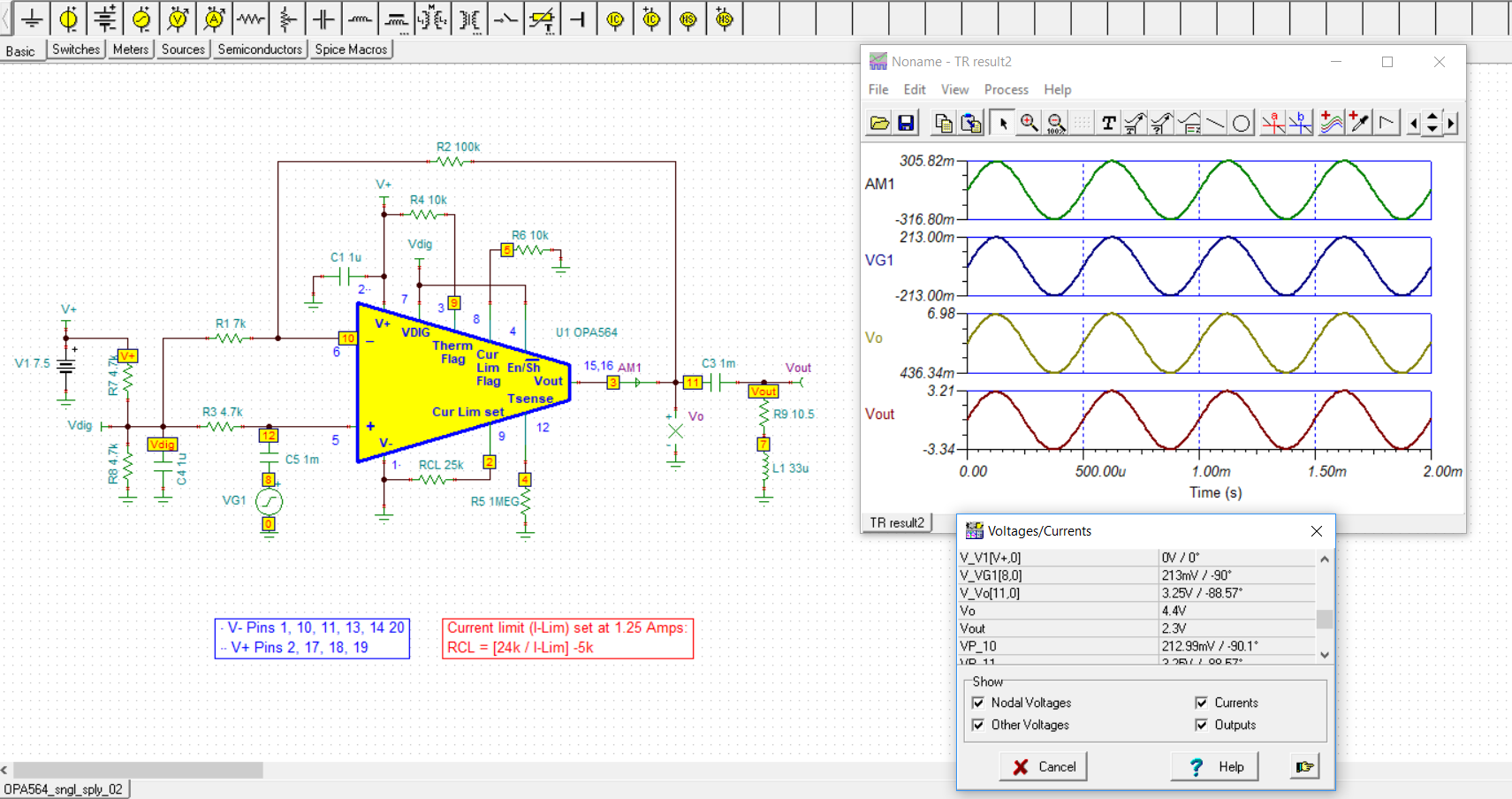
Task: Open View menu in TR result window
Action: [x=954, y=89]
